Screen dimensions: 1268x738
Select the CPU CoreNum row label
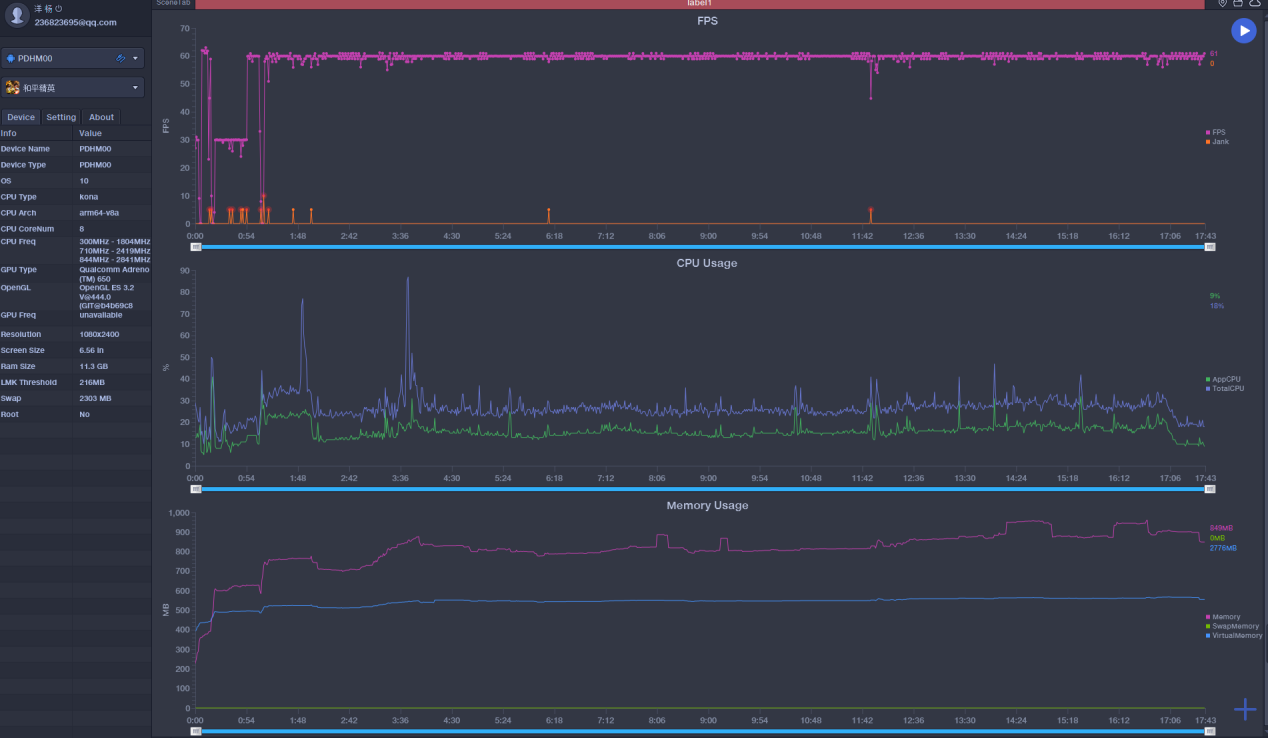coord(27,229)
